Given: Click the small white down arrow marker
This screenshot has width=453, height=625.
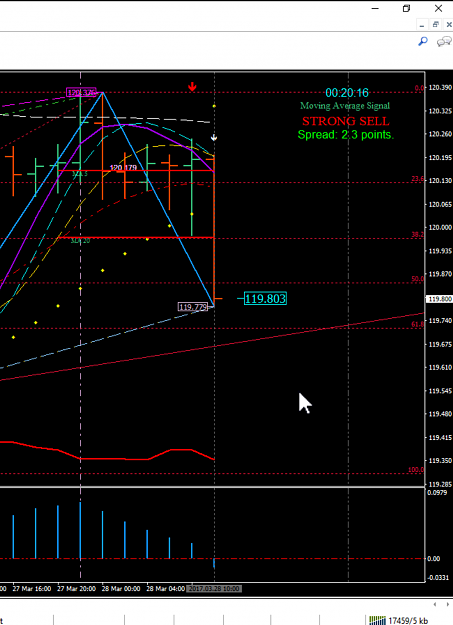Looking at the screenshot, I should 214,138.
